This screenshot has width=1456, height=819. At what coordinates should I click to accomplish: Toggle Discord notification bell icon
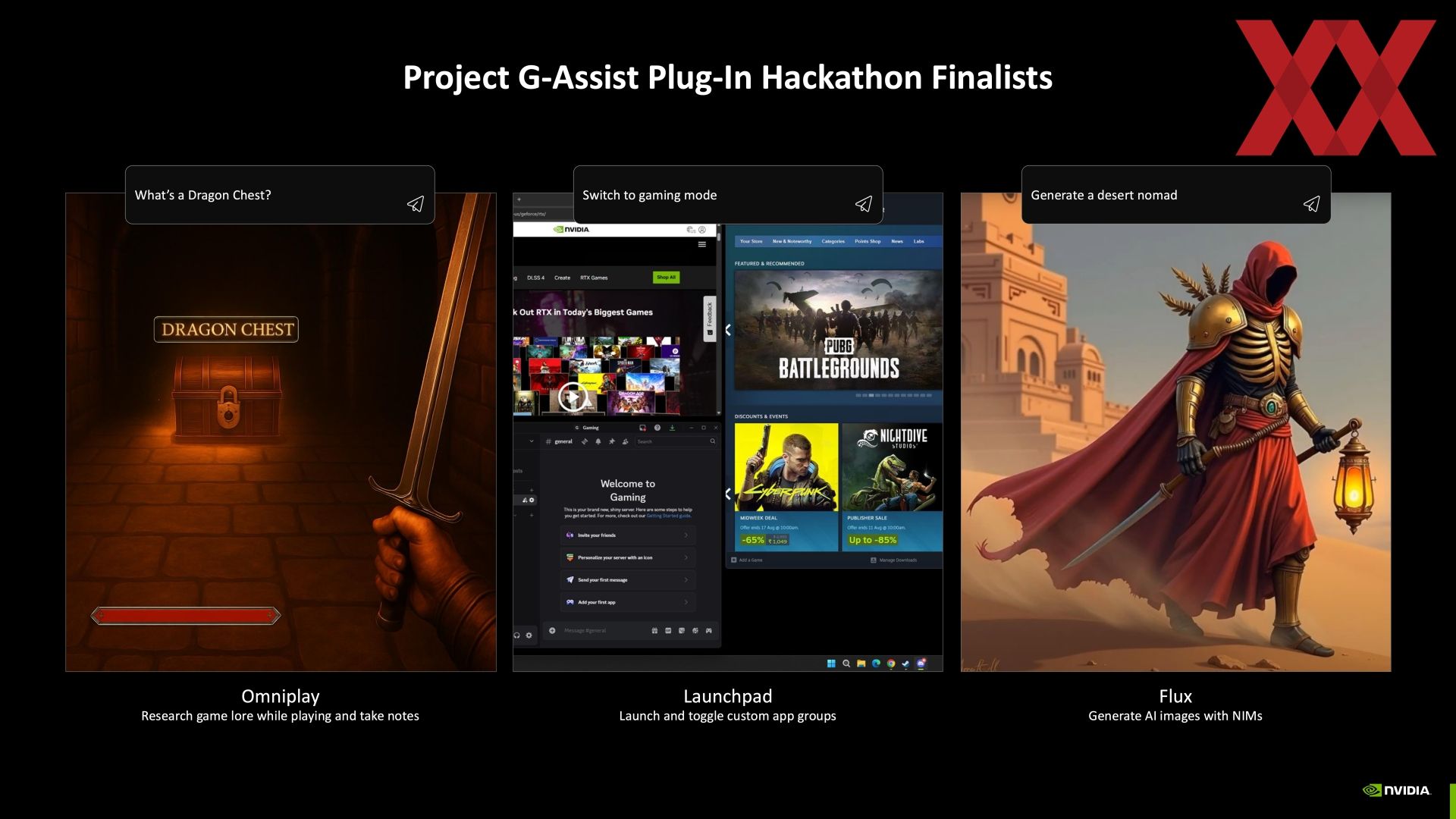(598, 441)
